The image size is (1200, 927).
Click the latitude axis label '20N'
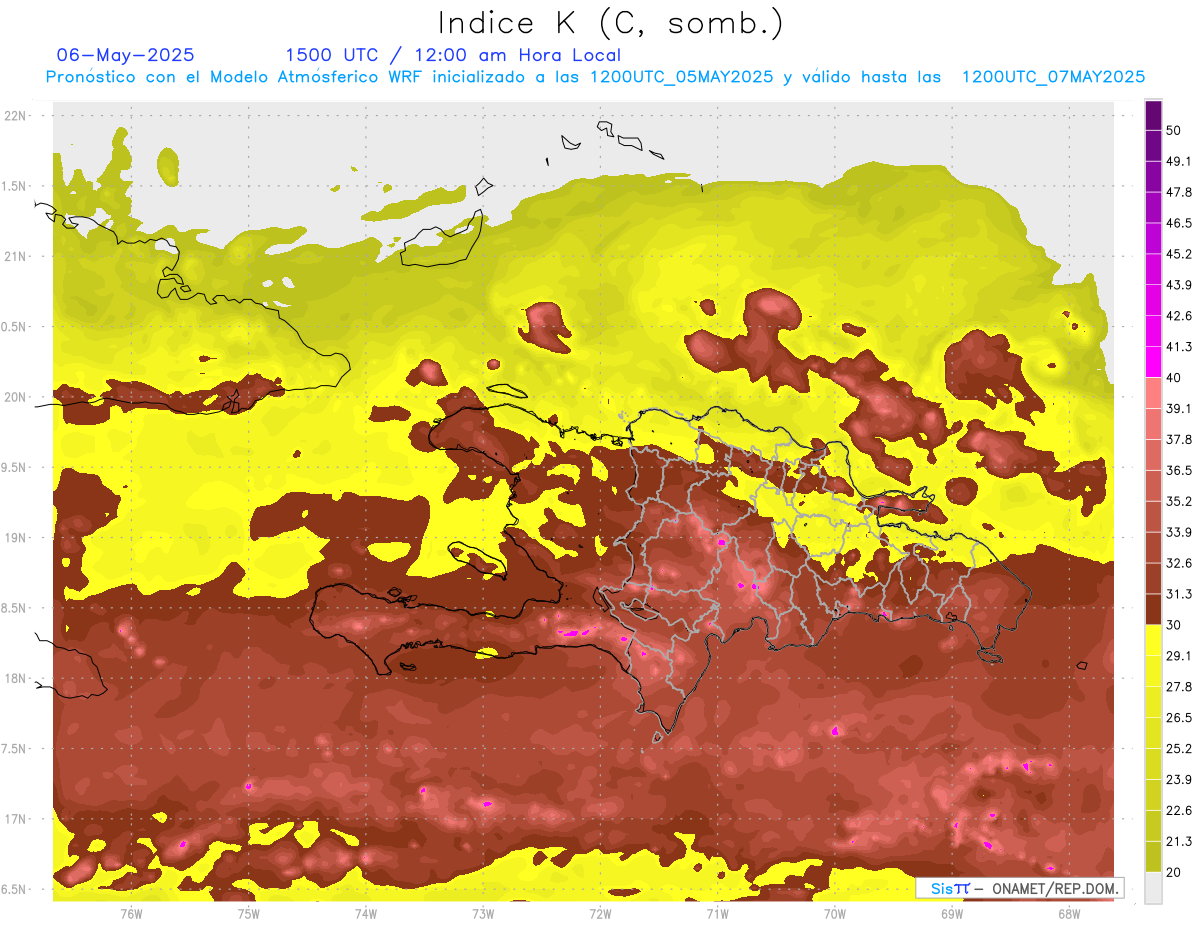click(x=16, y=398)
